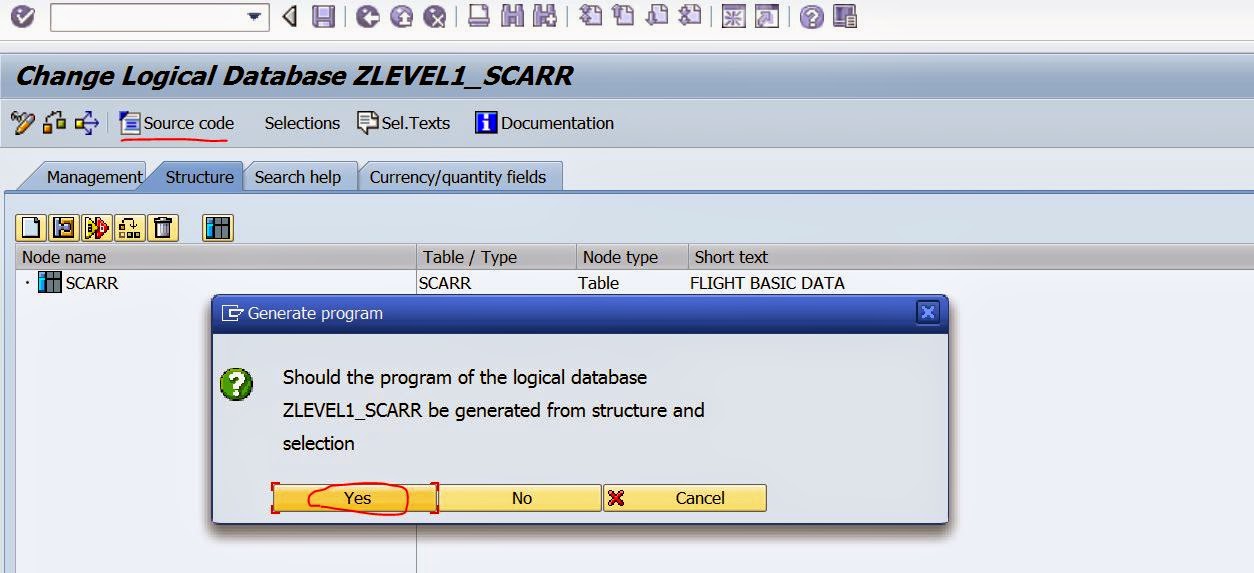Select the SCARR node in the tree
This screenshot has width=1254, height=573.
(x=91, y=283)
